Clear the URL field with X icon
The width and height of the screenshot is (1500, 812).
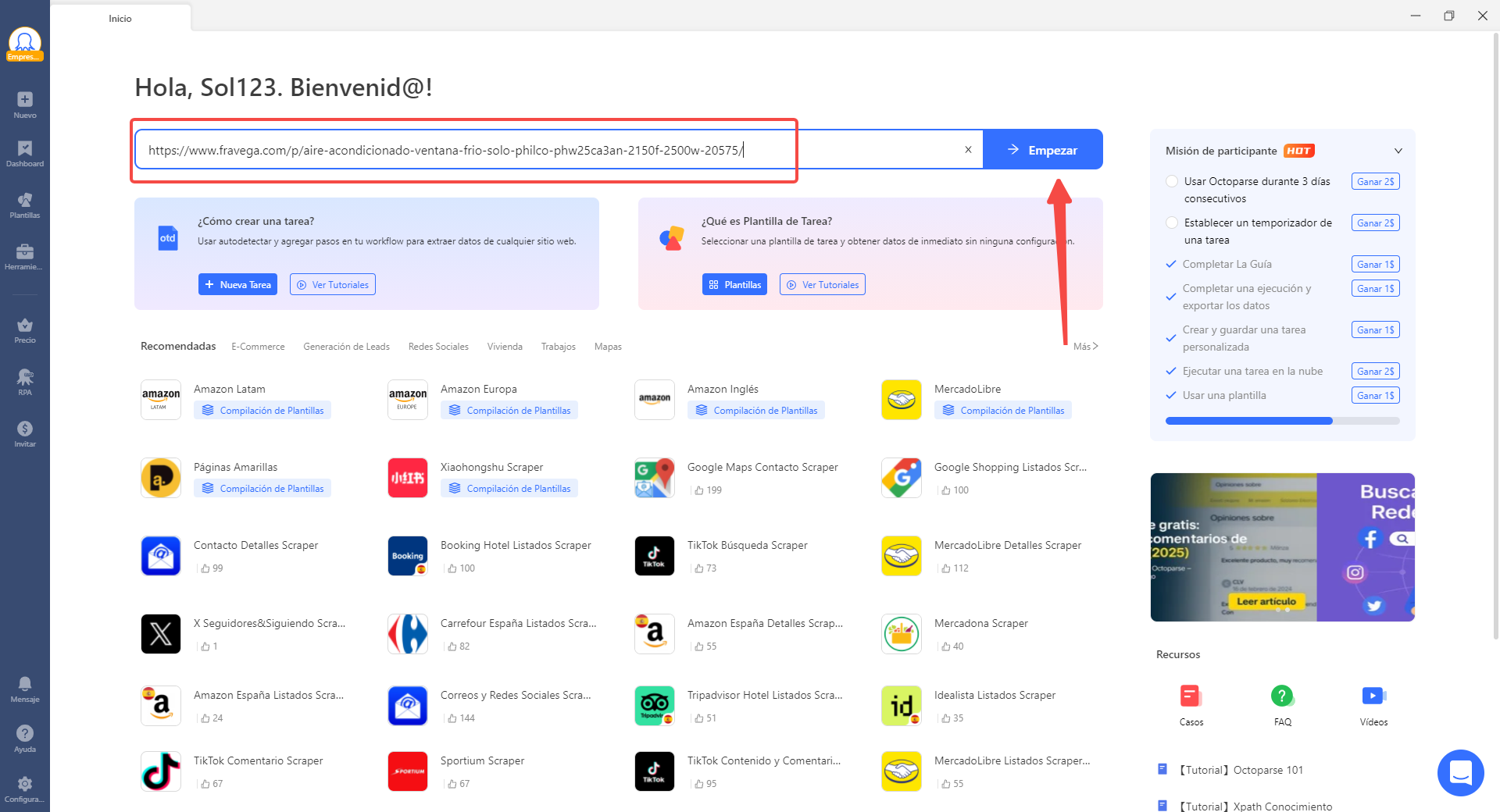tap(968, 150)
